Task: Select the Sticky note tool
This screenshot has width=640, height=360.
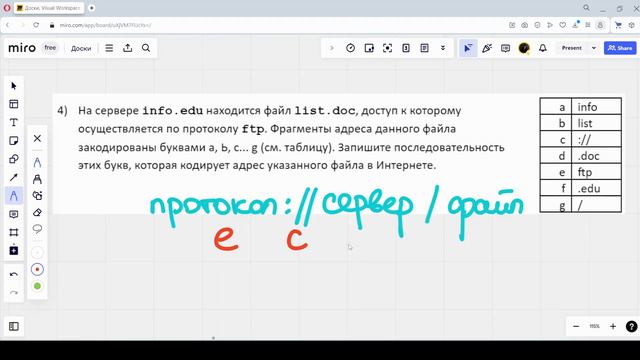Action: pos(14,141)
